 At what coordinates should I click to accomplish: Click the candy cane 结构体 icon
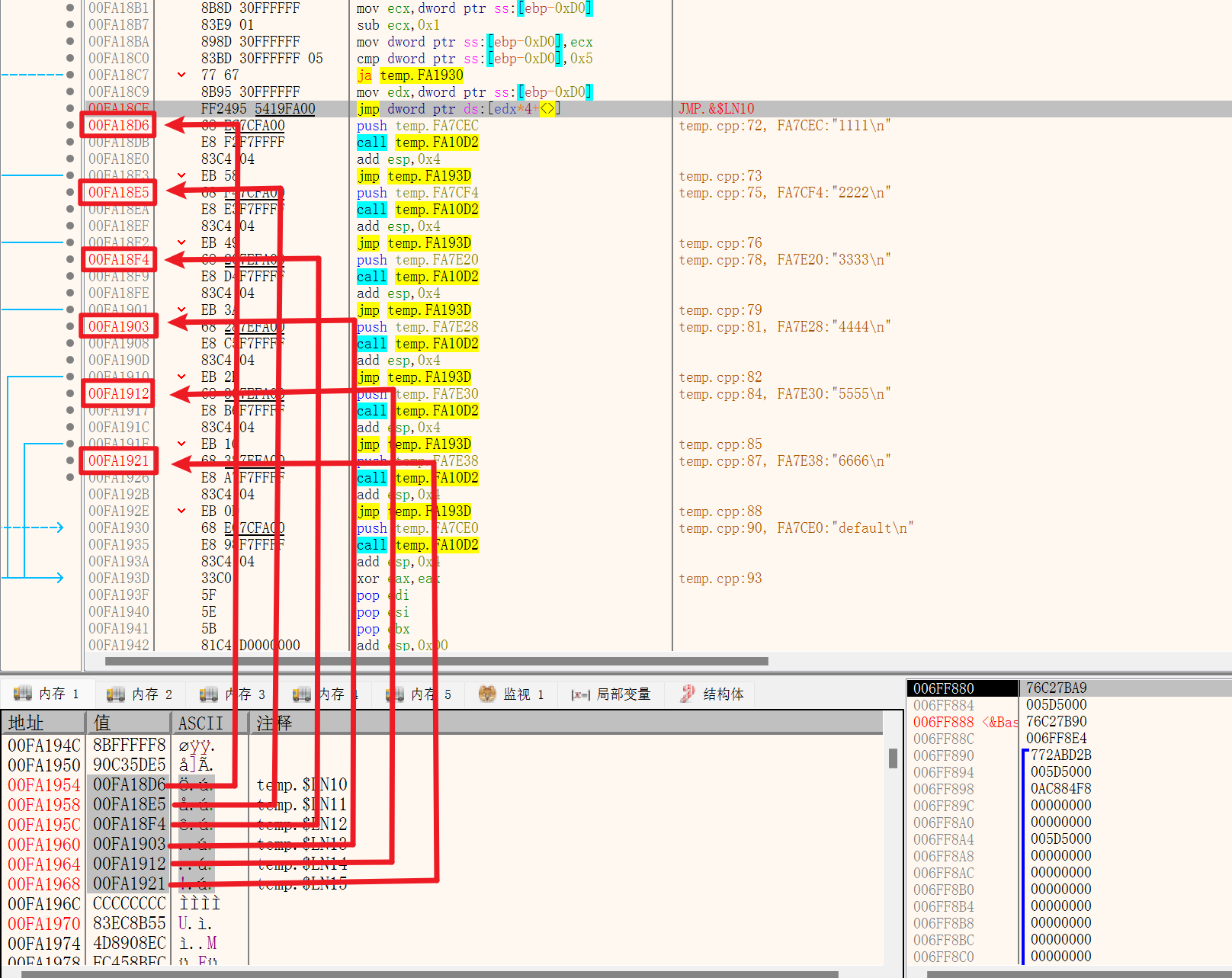[x=688, y=694]
